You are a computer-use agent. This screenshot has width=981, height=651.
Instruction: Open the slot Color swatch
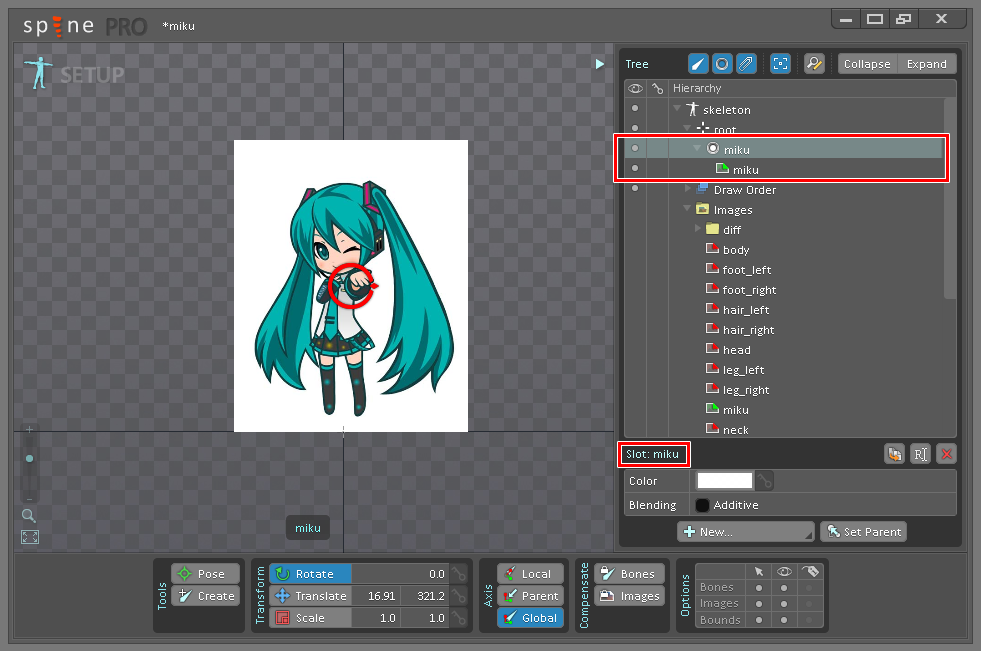tap(724, 480)
